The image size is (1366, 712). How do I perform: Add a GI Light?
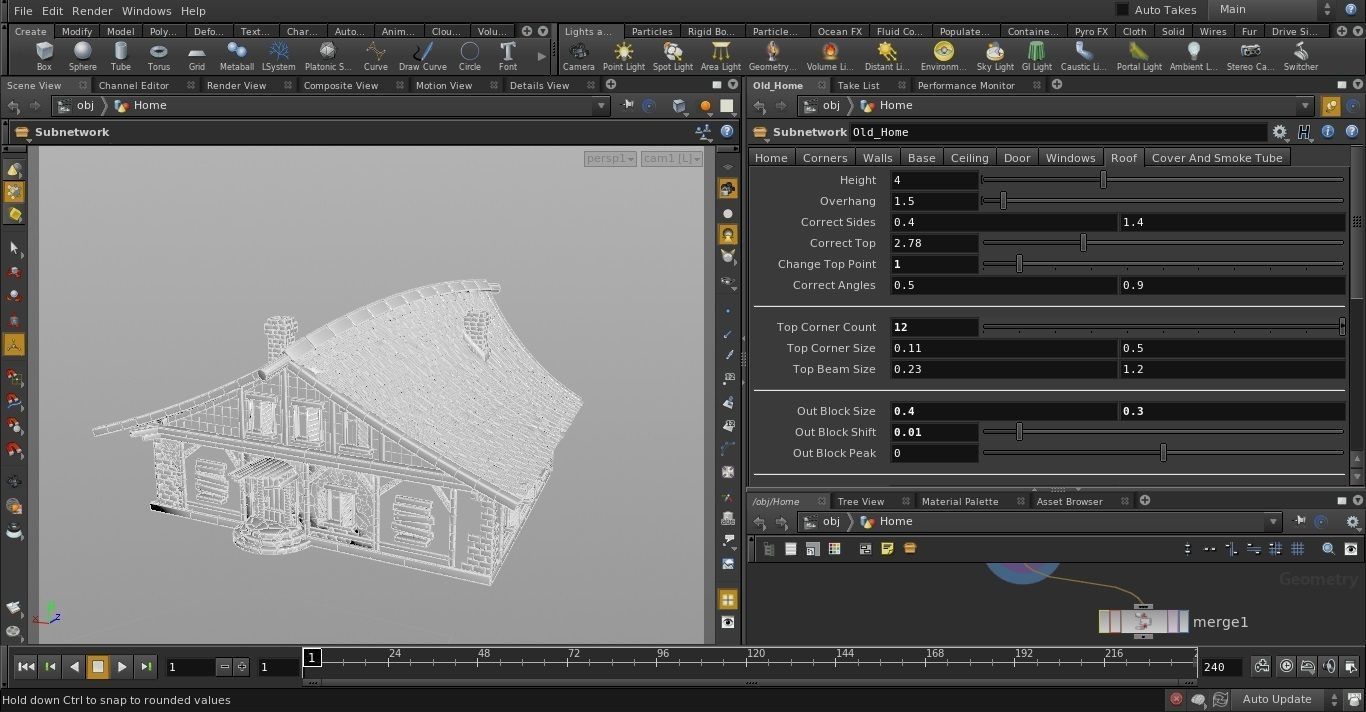pos(1037,56)
